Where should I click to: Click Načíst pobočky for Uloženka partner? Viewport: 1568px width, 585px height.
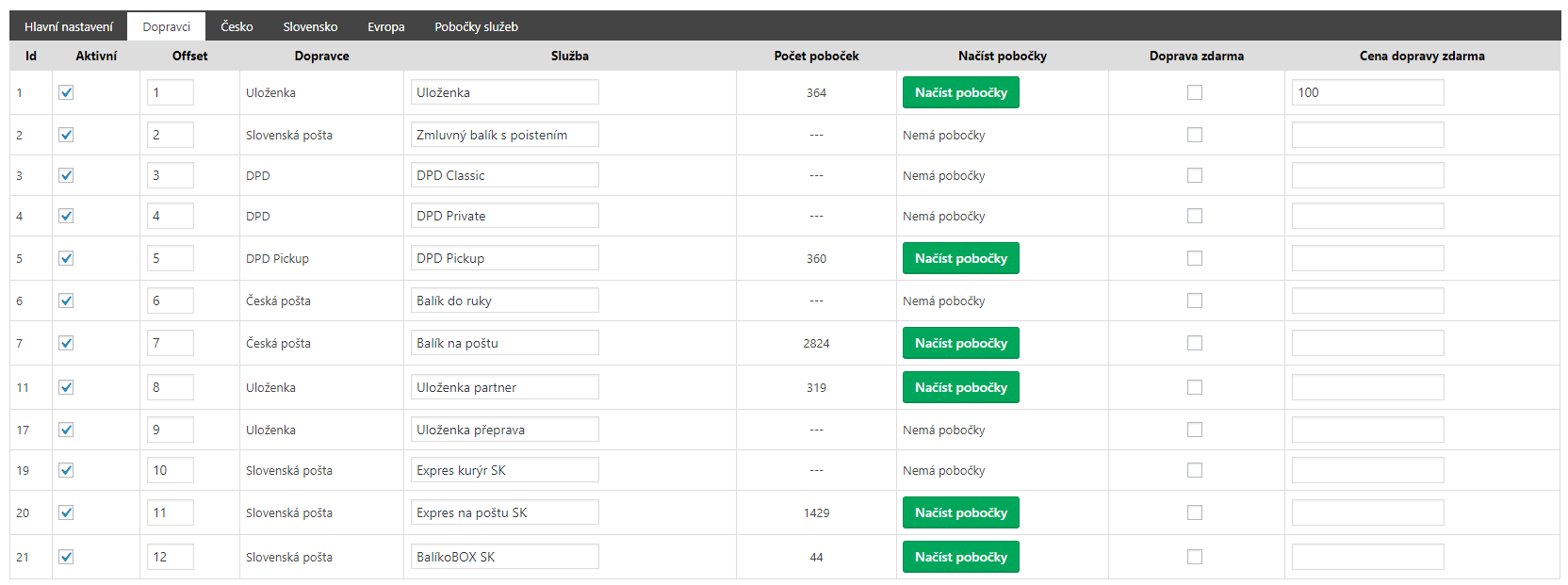pyautogui.click(x=961, y=387)
